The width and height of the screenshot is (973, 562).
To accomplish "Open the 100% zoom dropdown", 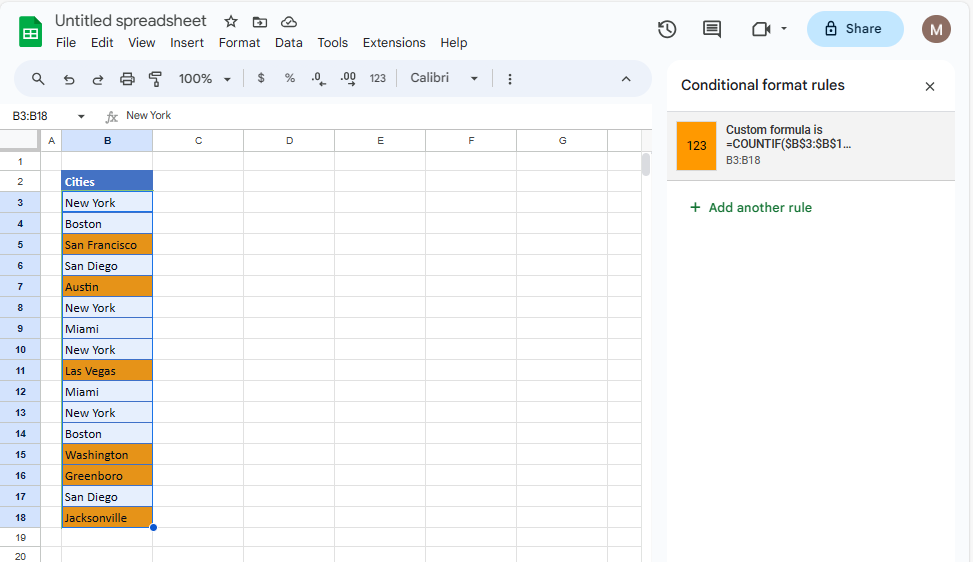I will coord(205,79).
